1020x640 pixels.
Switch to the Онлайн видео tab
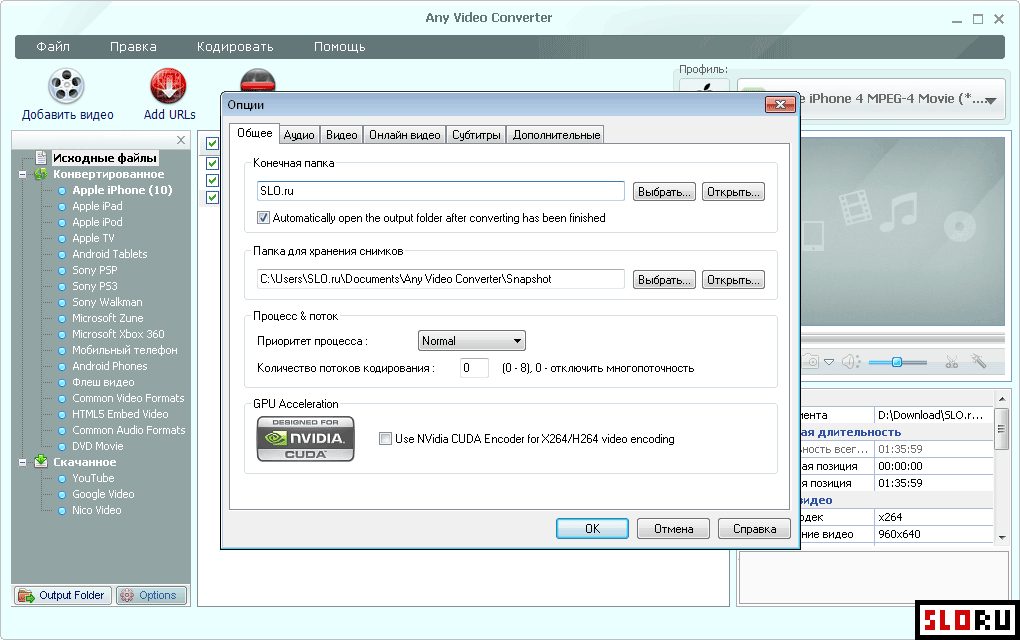[405, 135]
